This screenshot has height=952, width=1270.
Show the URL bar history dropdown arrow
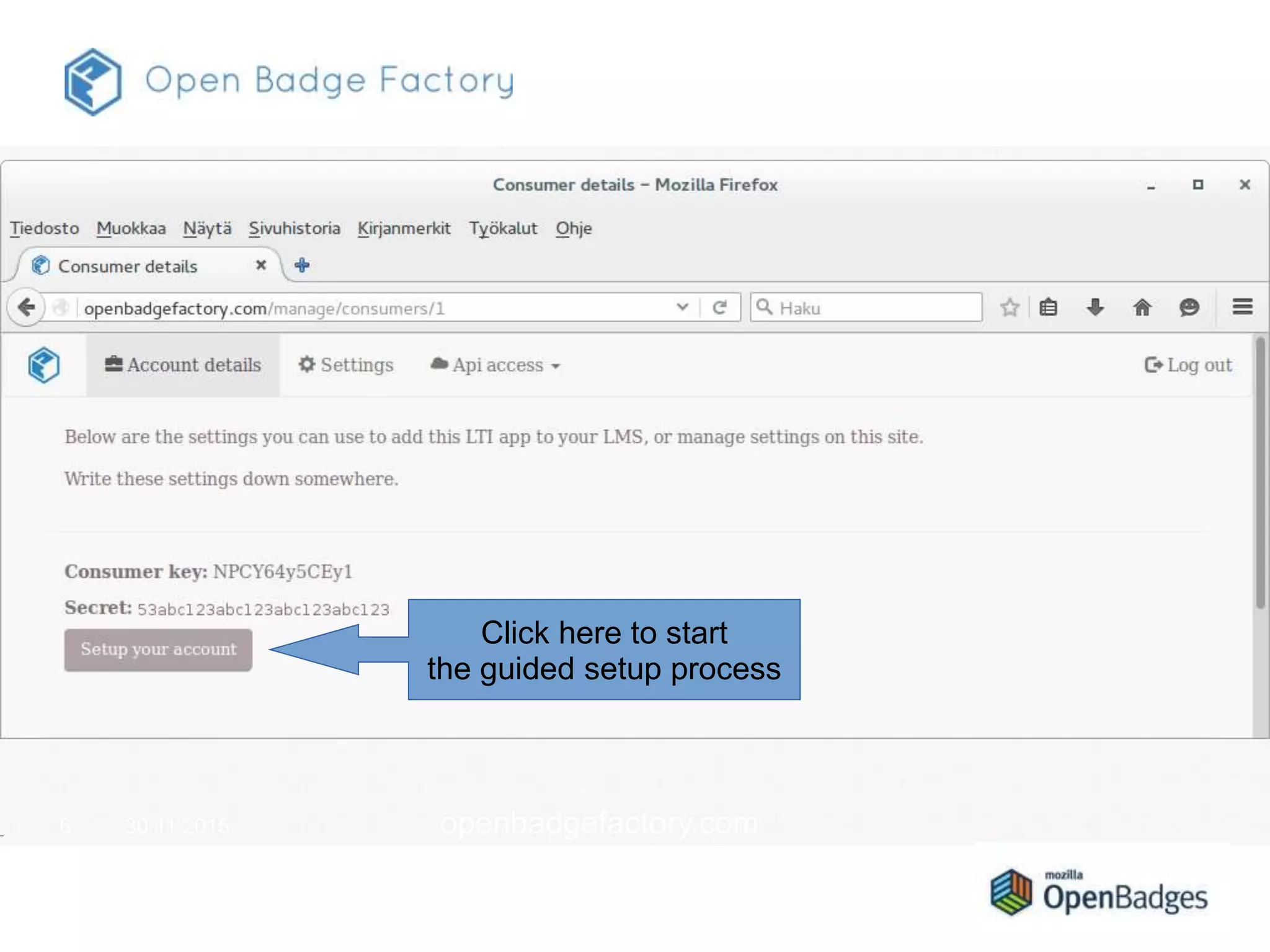682,307
